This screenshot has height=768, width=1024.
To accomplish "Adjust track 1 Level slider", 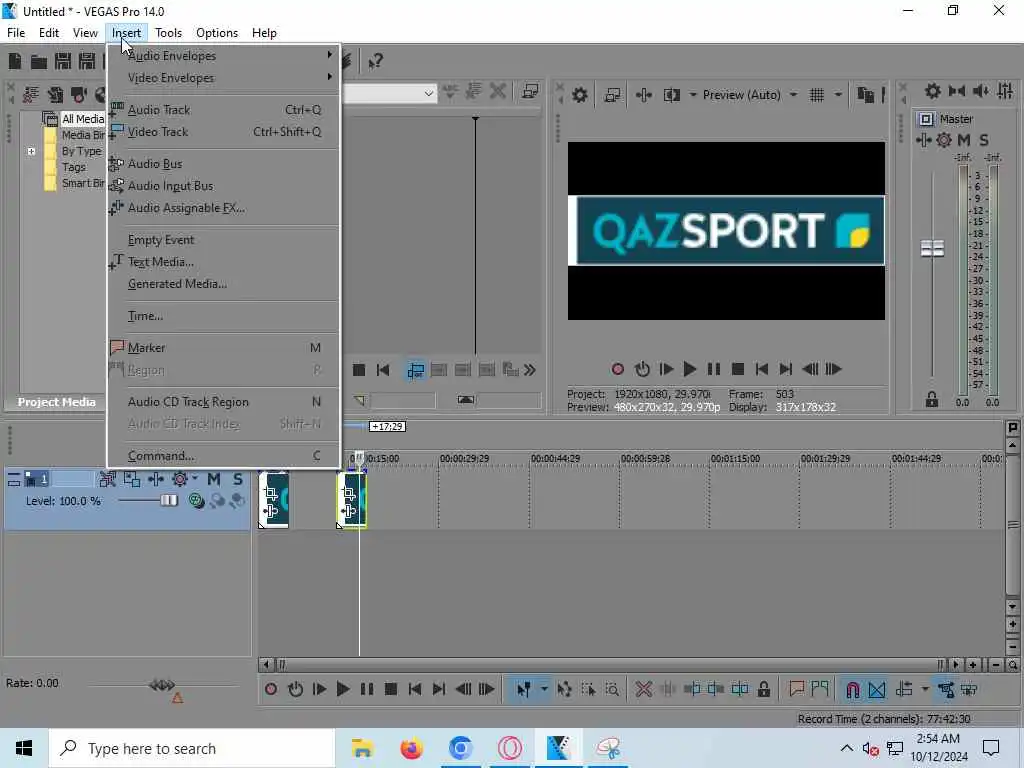I will coord(168,501).
